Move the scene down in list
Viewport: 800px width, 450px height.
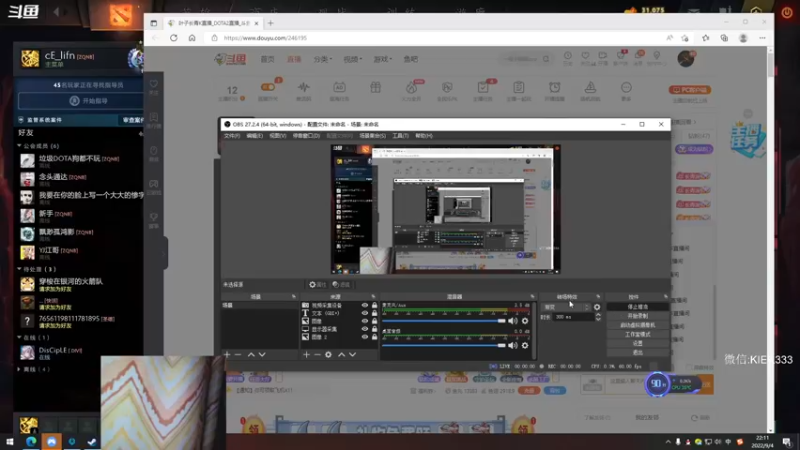pos(262,354)
